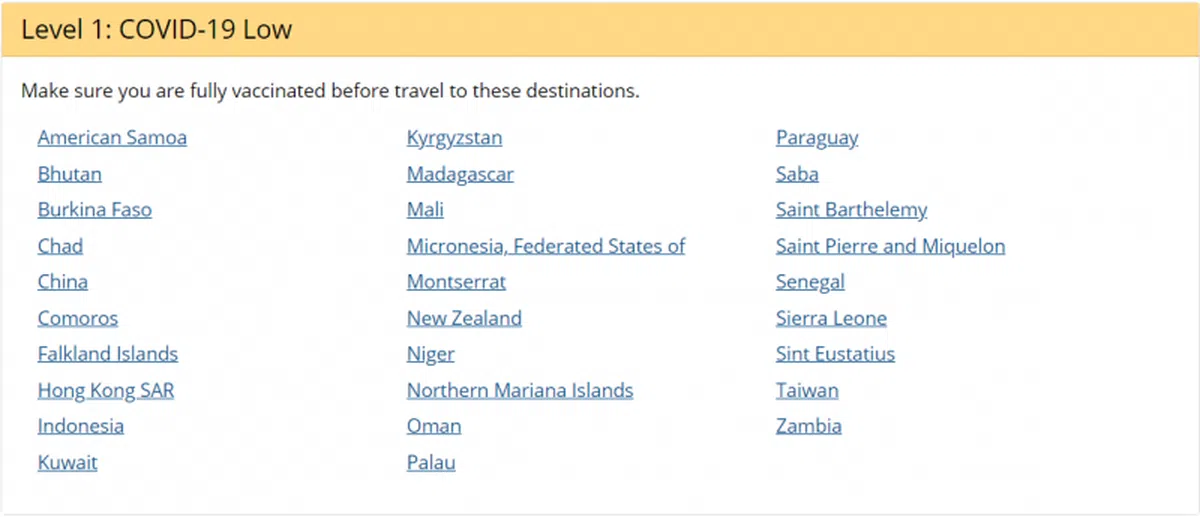Click the Saint Barthelemy link
Image resolution: width=1200 pixels, height=517 pixels.
click(851, 210)
